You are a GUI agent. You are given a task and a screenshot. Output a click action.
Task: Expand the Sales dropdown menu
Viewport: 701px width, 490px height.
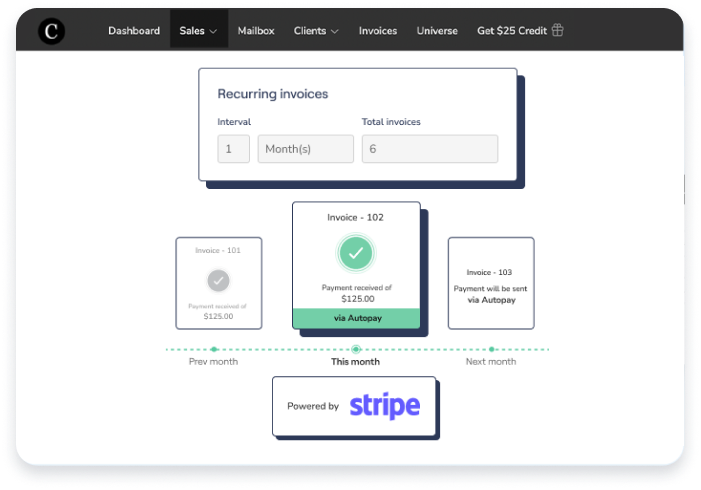click(198, 31)
